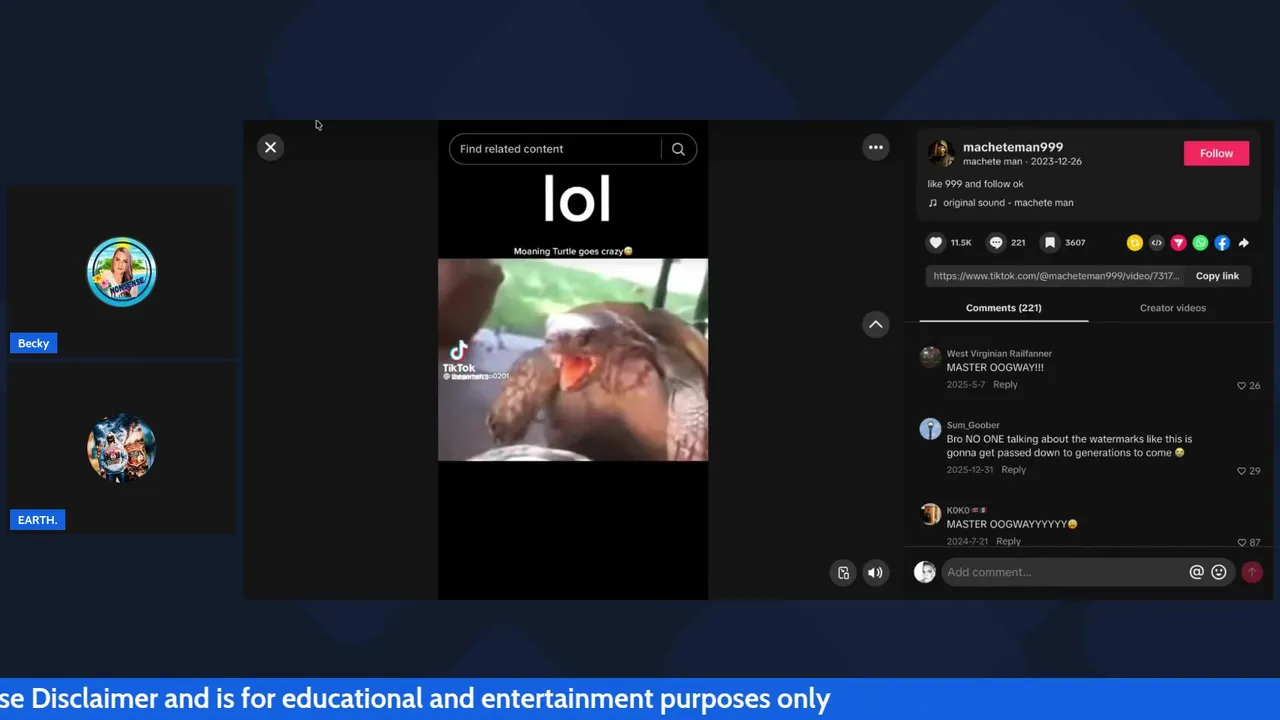This screenshot has height=720, width=1280.
Task: Click macheteman999 username
Action: [x=1012, y=147]
